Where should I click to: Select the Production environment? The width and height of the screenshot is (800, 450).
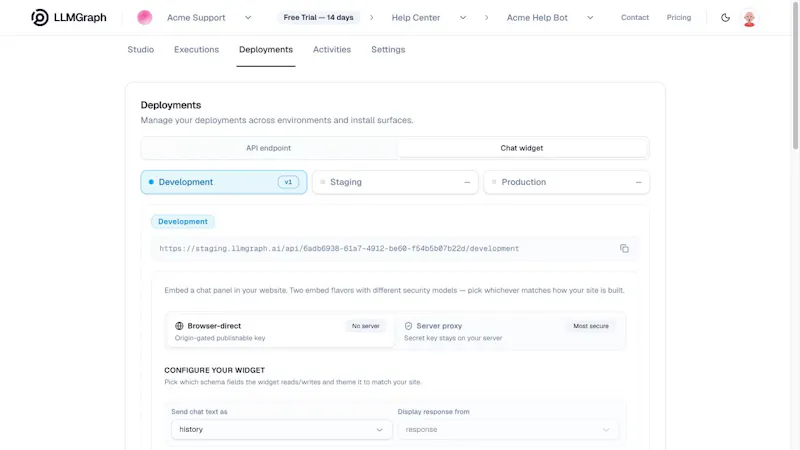(x=566, y=182)
